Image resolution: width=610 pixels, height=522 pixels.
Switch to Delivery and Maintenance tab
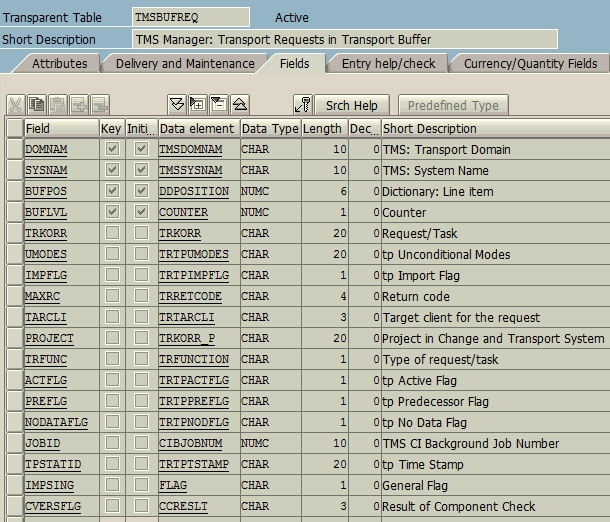coord(185,64)
